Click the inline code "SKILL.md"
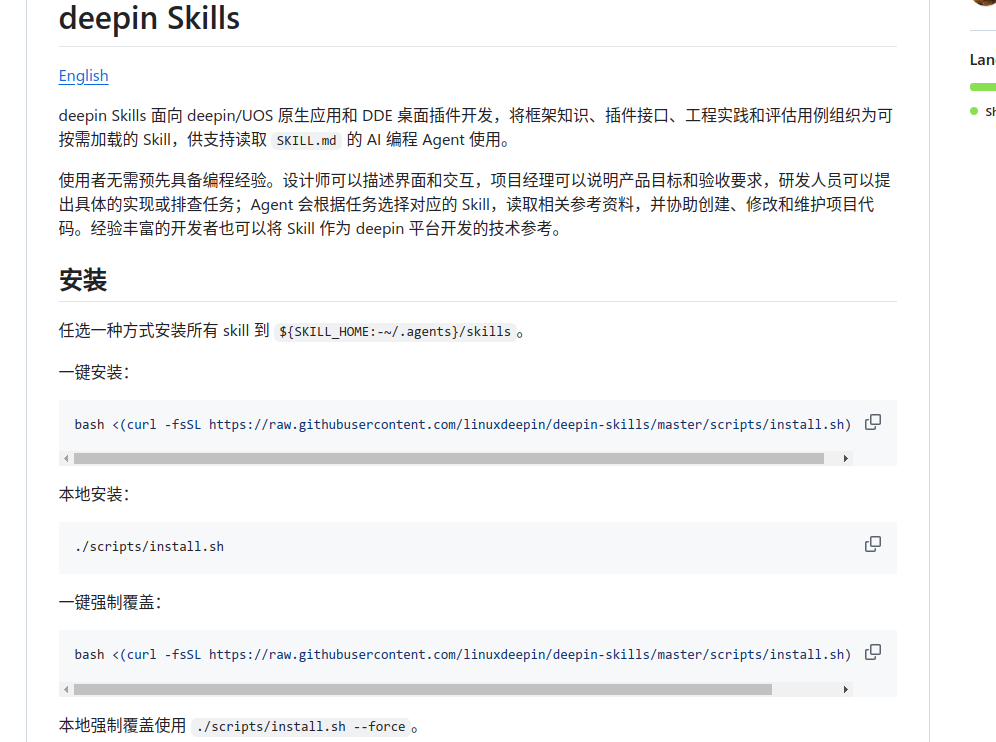 tap(306, 140)
